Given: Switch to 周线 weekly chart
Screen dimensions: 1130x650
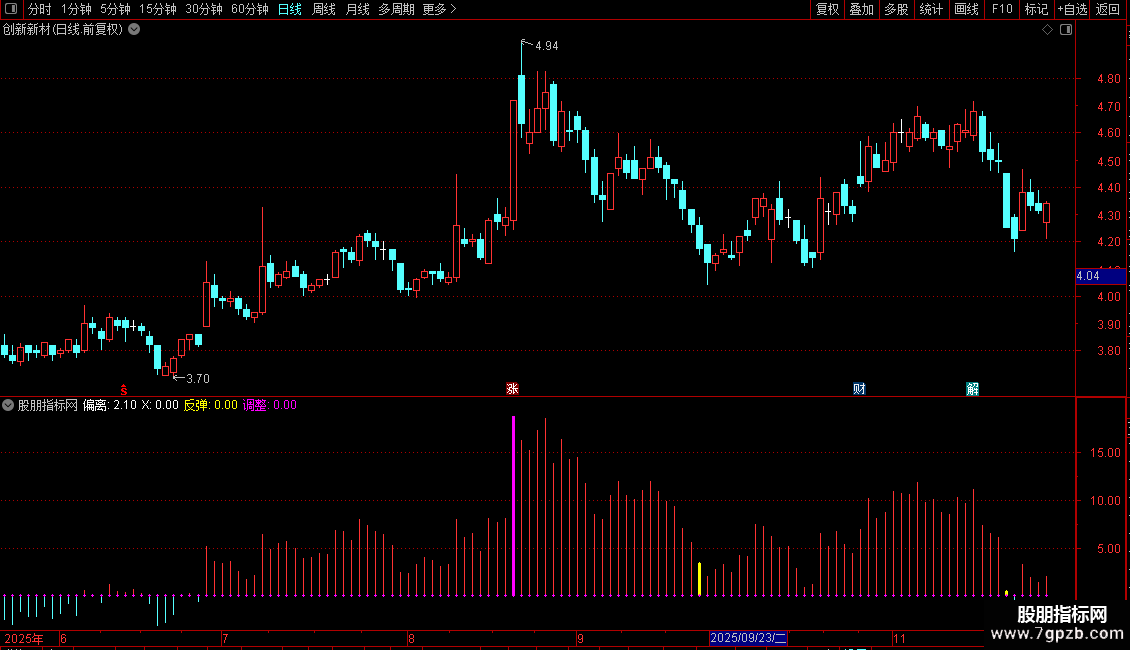Looking at the screenshot, I should [324, 9].
